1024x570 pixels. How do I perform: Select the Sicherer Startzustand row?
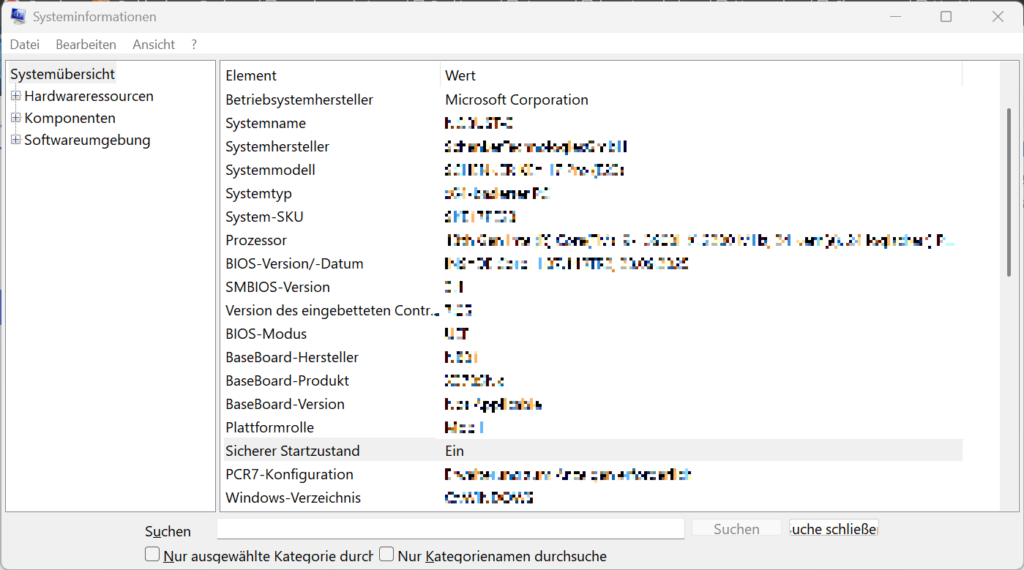coord(592,451)
